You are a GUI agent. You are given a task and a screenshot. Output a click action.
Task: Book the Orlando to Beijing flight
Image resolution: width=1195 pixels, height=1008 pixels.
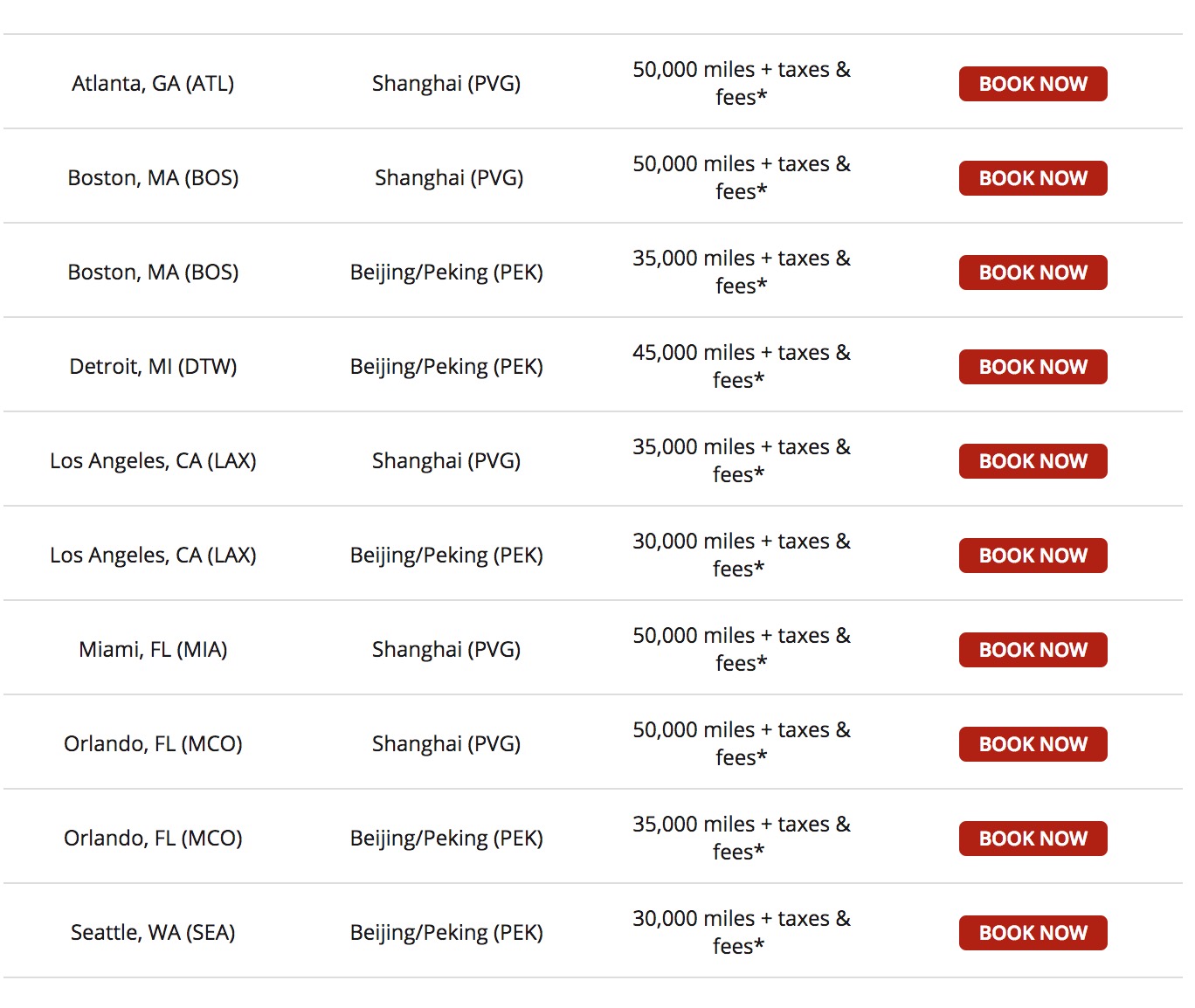(1033, 839)
